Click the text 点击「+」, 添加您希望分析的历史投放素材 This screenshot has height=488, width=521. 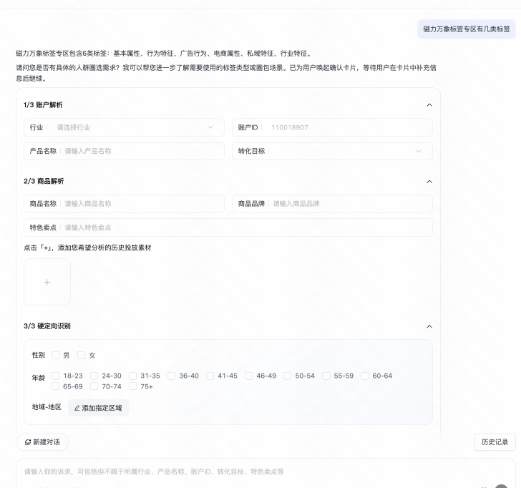tap(87, 248)
